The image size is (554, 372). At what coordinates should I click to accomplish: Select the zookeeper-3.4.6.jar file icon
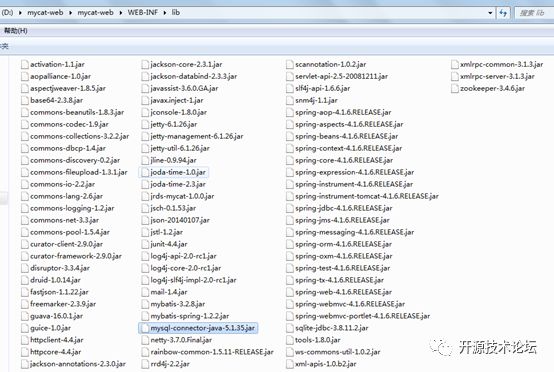point(455,88)
